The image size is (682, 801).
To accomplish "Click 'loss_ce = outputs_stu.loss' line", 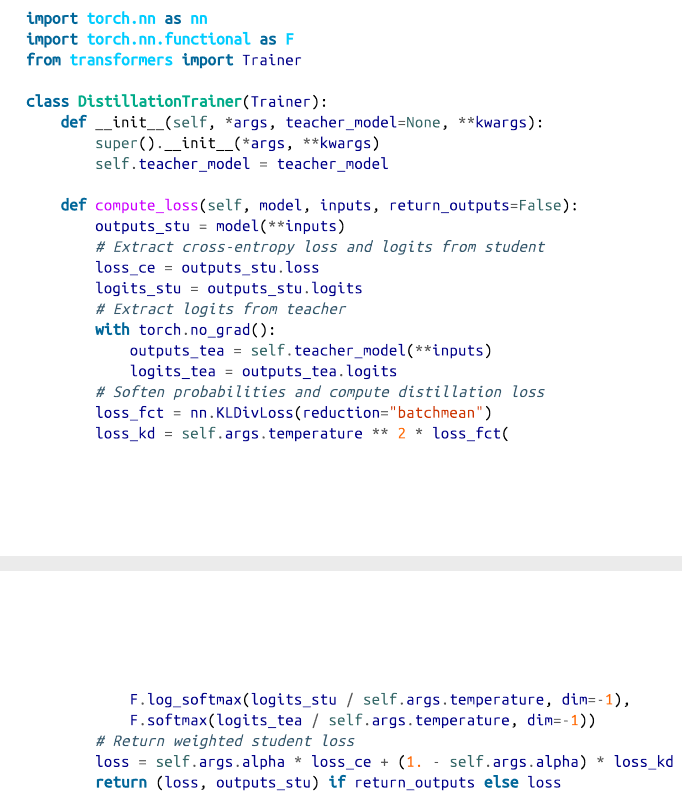I will pyautogui.click(x=207, y=268).
